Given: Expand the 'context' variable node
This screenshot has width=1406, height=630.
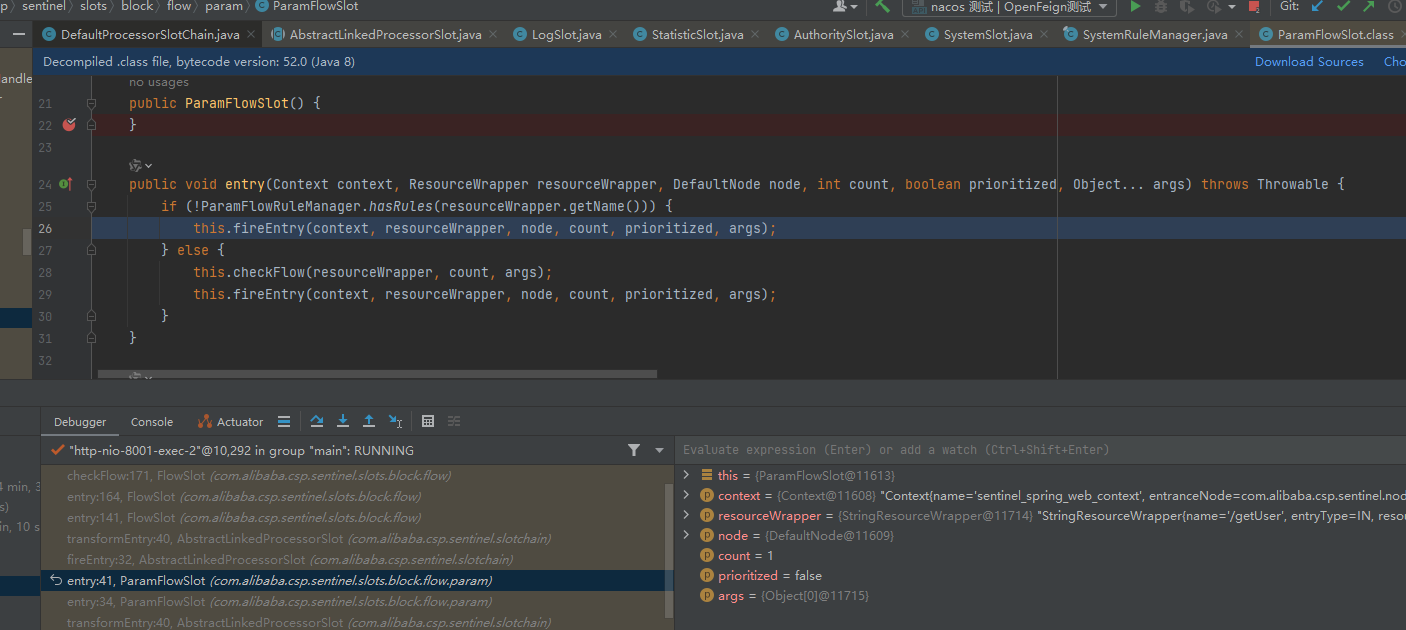Looking at the screenshot, I should pyautogui.click(x=686, y=495).
